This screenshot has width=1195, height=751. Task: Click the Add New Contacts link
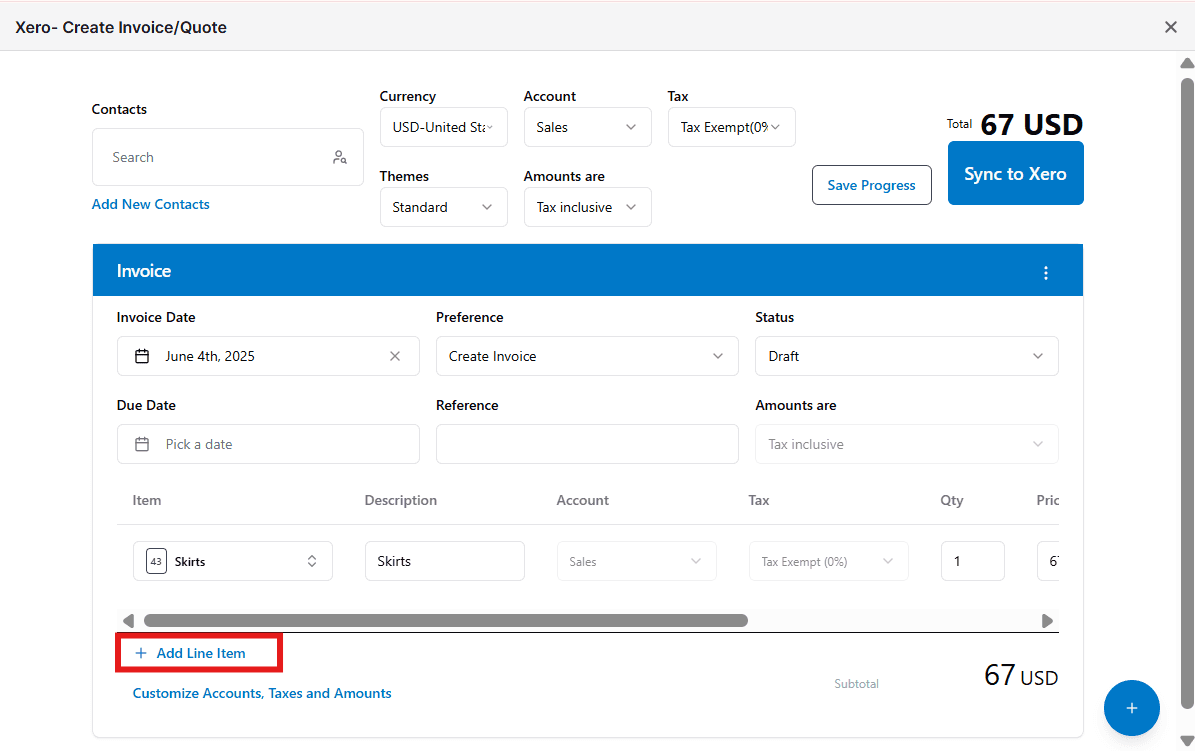coord(150,204)
